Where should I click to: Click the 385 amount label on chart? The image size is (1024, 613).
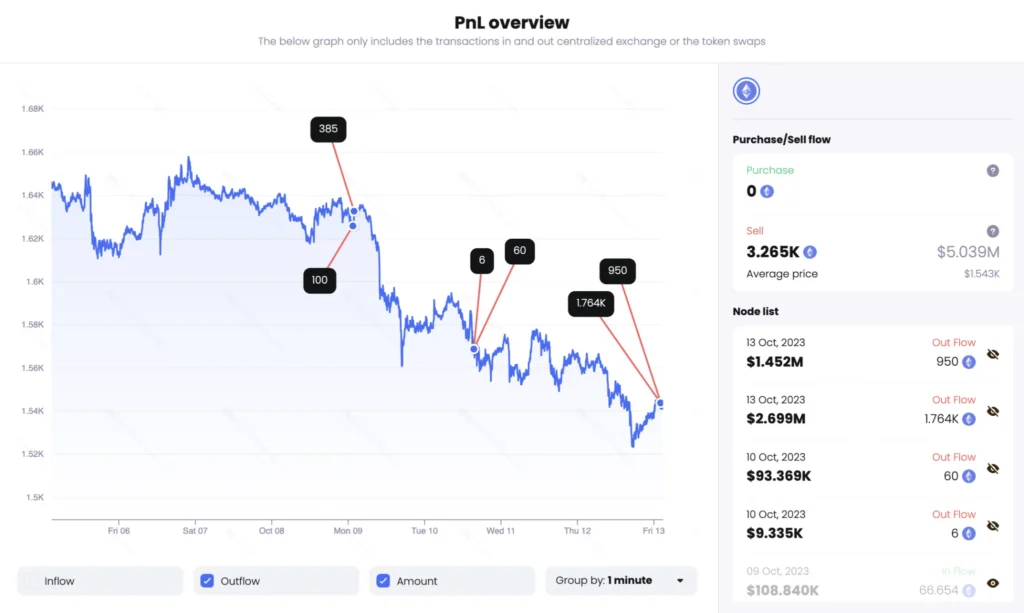[x=329, y=129]
